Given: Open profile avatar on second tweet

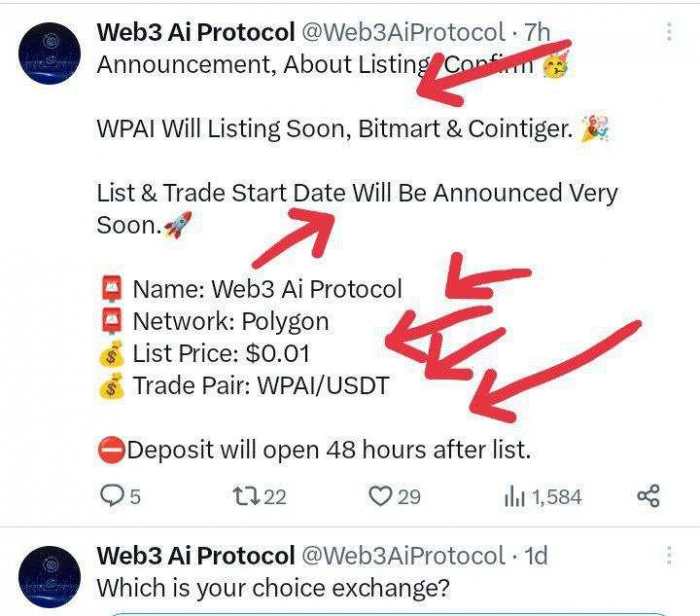Looking at the screenshot, I should click(50, 577).
